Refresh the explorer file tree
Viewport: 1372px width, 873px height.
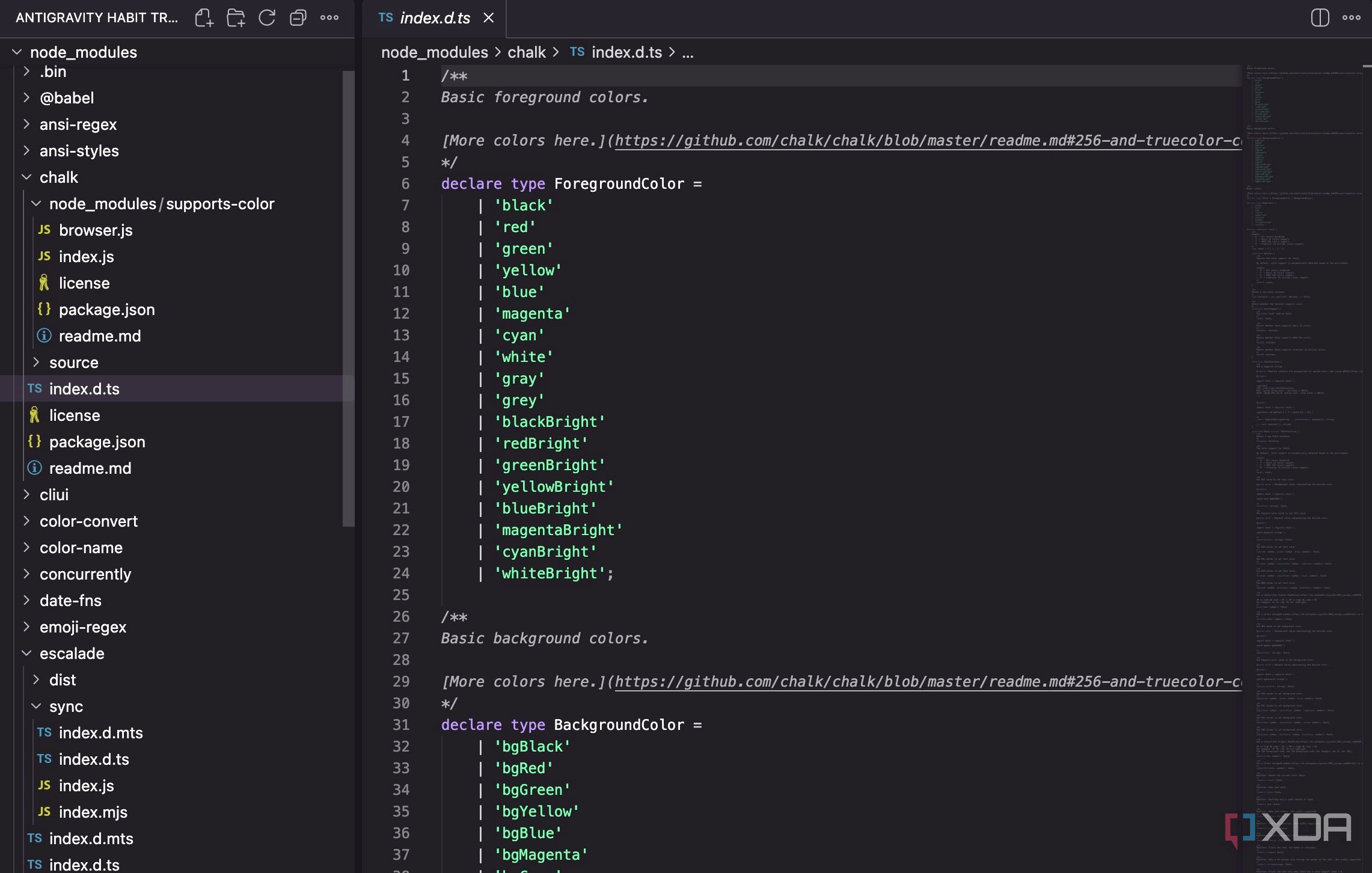tap(267, 17)
